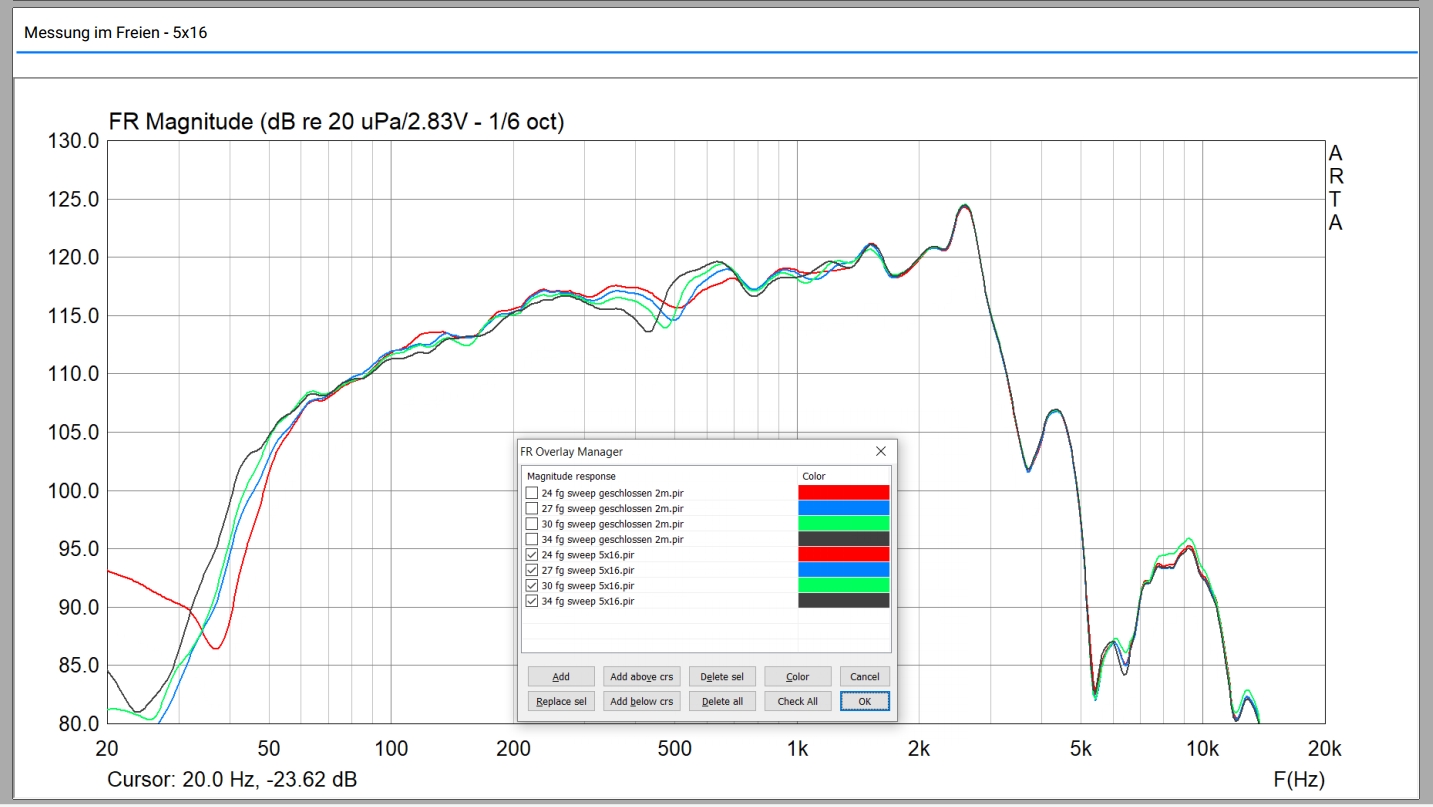Disable the 34 fg sweep 5x16.pir overlay
The width and height of the screenshot is (1433, 807).
(x=532, y=601)
